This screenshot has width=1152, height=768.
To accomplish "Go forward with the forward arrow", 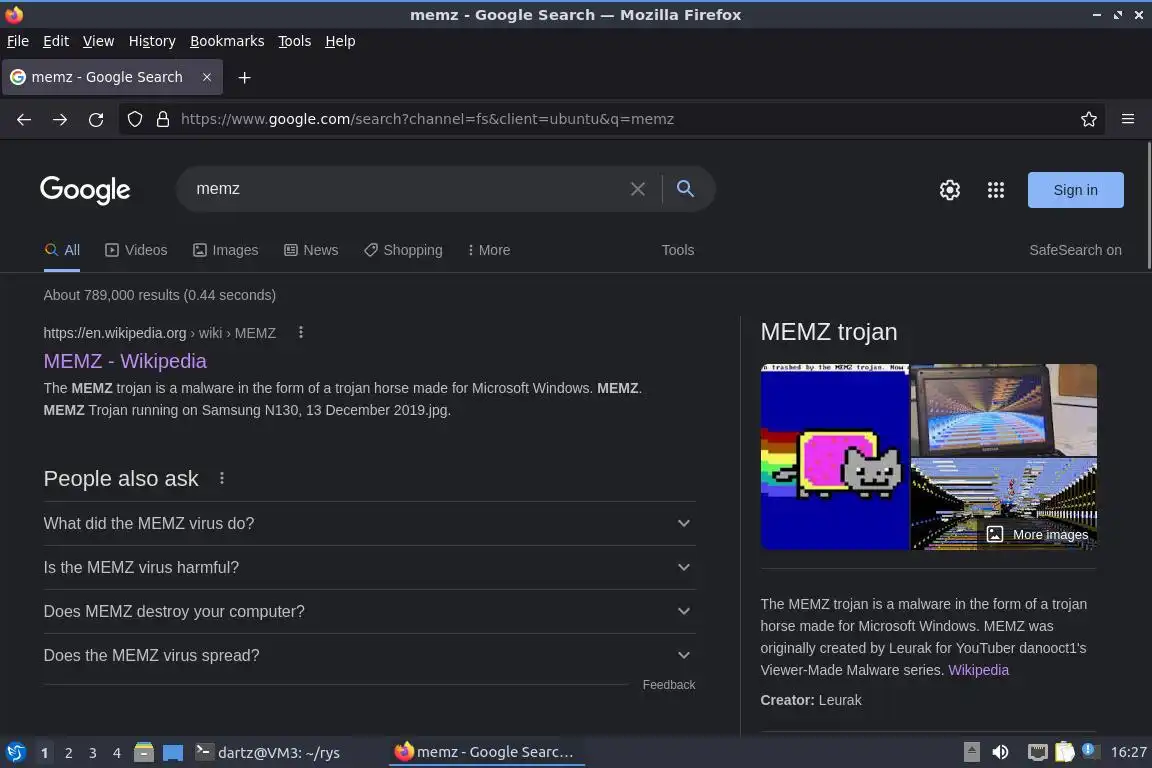I will coord(60,119).
